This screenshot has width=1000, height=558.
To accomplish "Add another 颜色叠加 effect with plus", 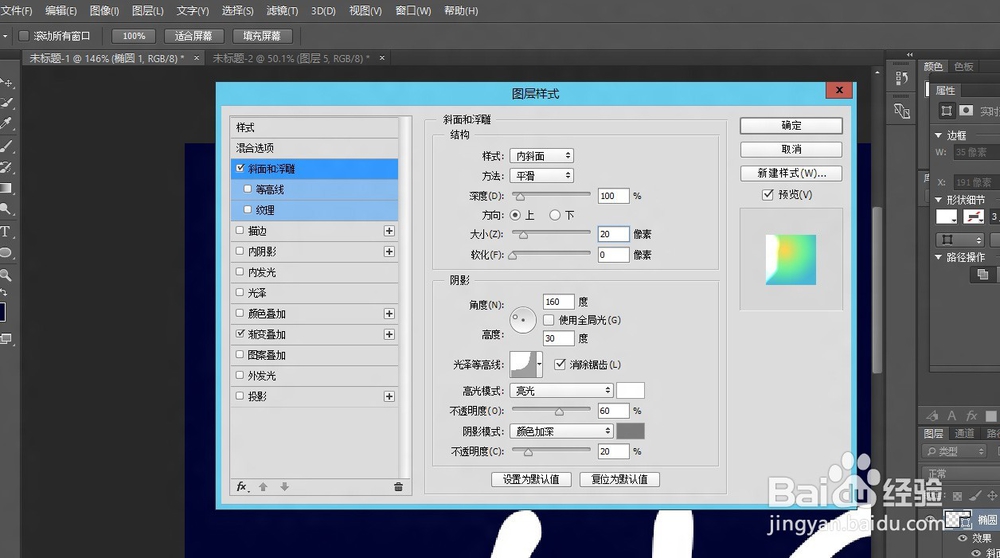I will pos(389,314).
